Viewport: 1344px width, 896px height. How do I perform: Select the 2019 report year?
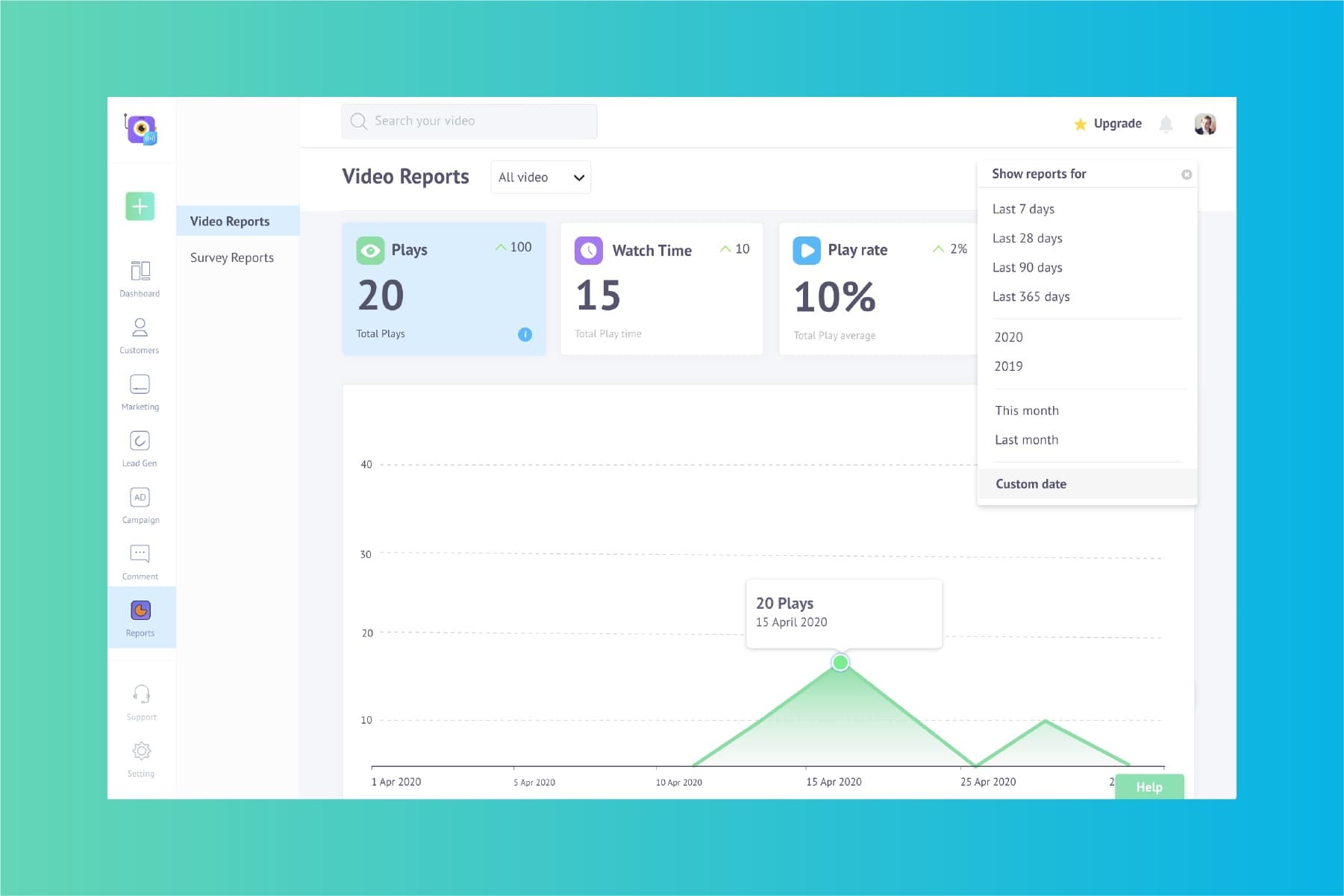coord(1008,366)
